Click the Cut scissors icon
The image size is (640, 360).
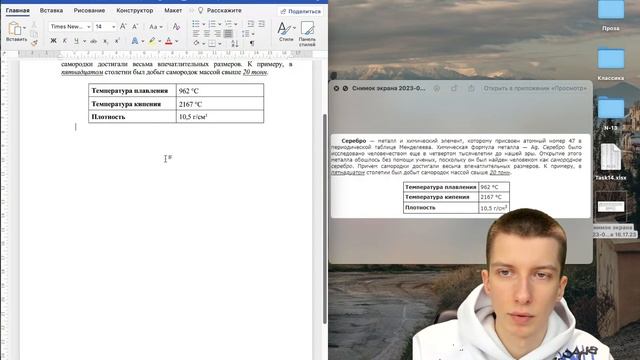point(34,25)
